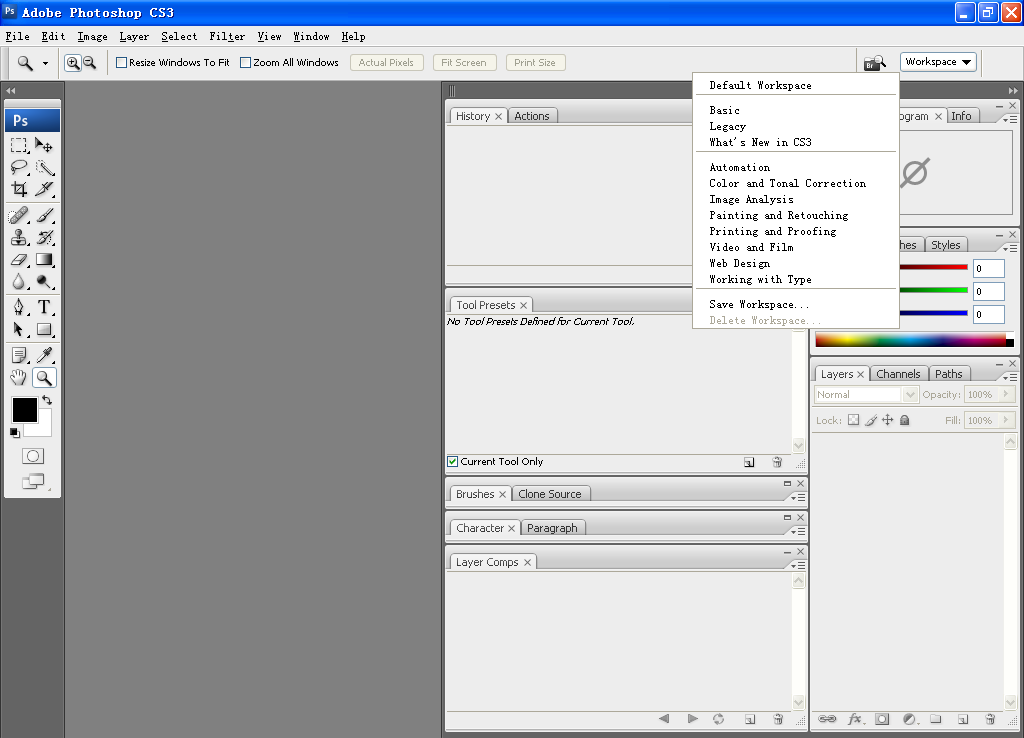Click the Zoom Out magnifier in options bar
The image size is (1024, 738).
click(x=89, y=63)
